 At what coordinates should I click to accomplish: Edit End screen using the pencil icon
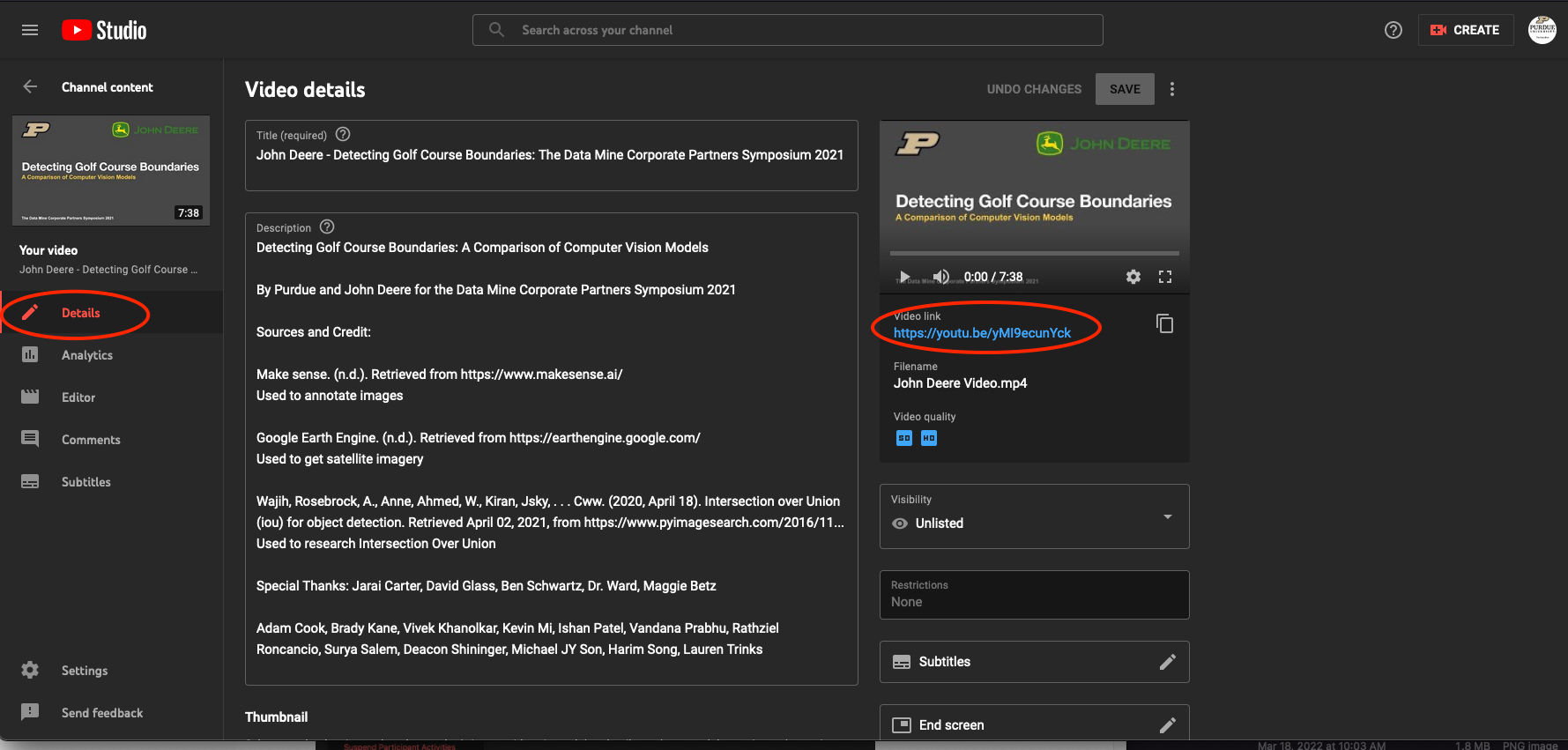[x=1167, y=725]
